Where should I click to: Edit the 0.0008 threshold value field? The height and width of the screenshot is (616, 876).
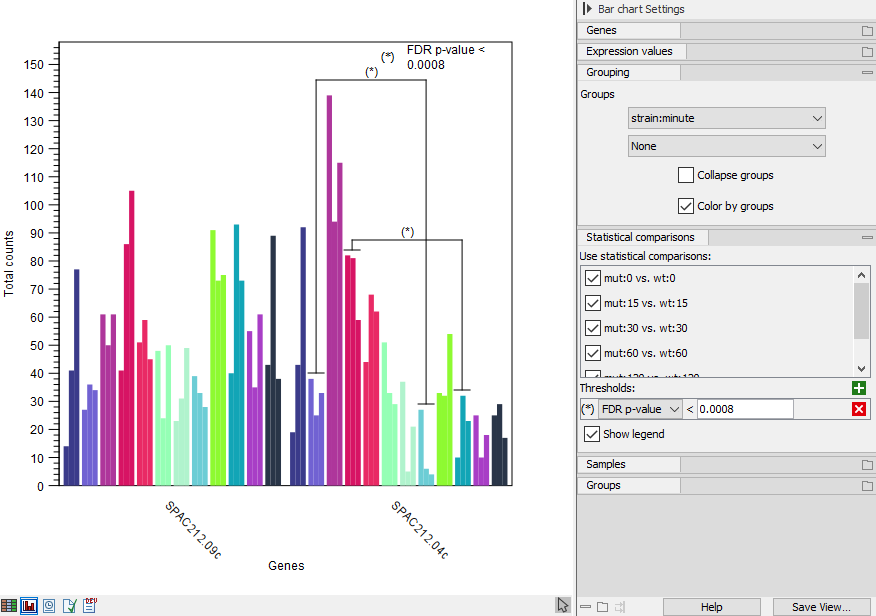click(745, 408)
